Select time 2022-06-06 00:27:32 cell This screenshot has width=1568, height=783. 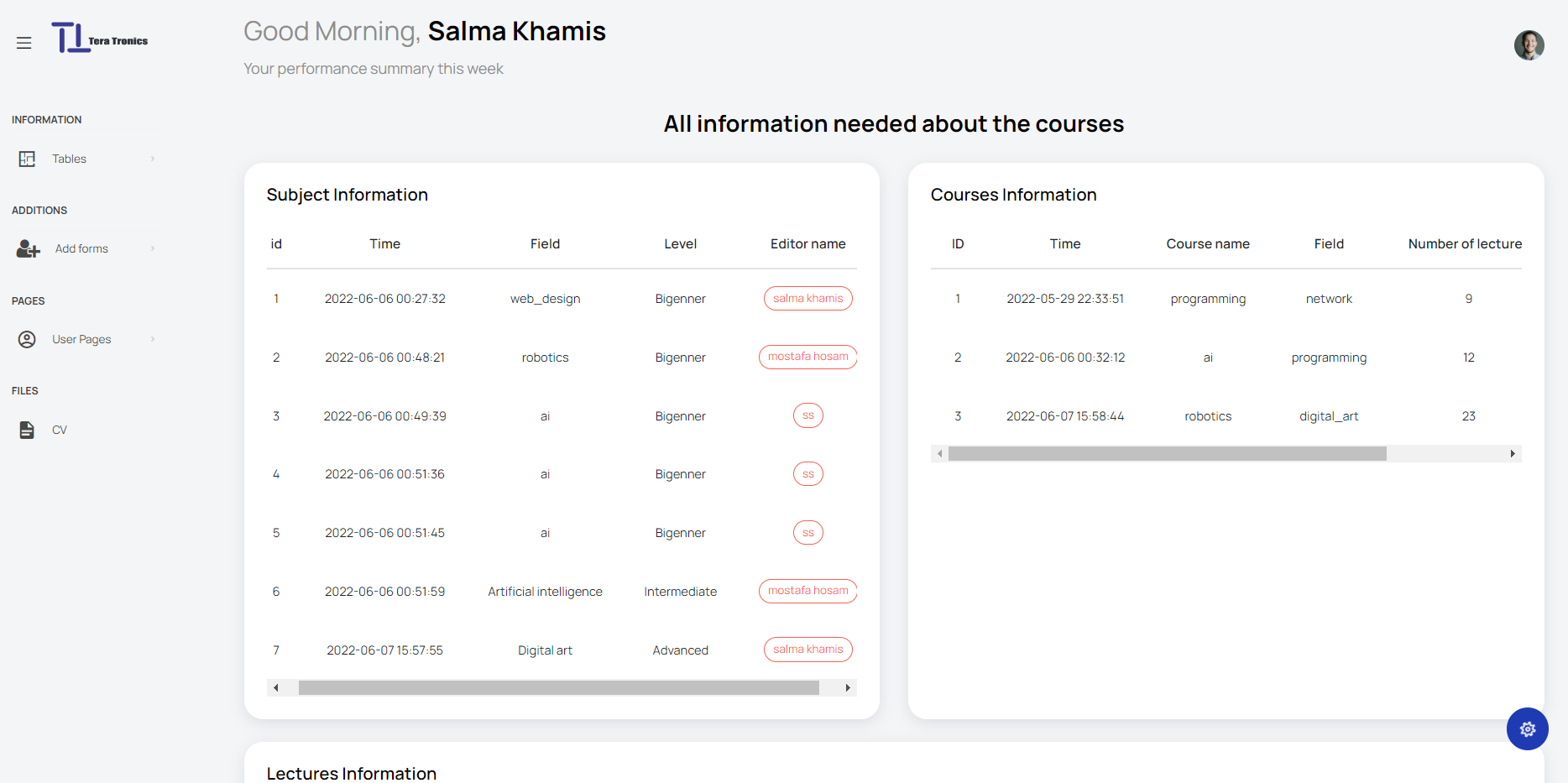[x=384, y=299]
